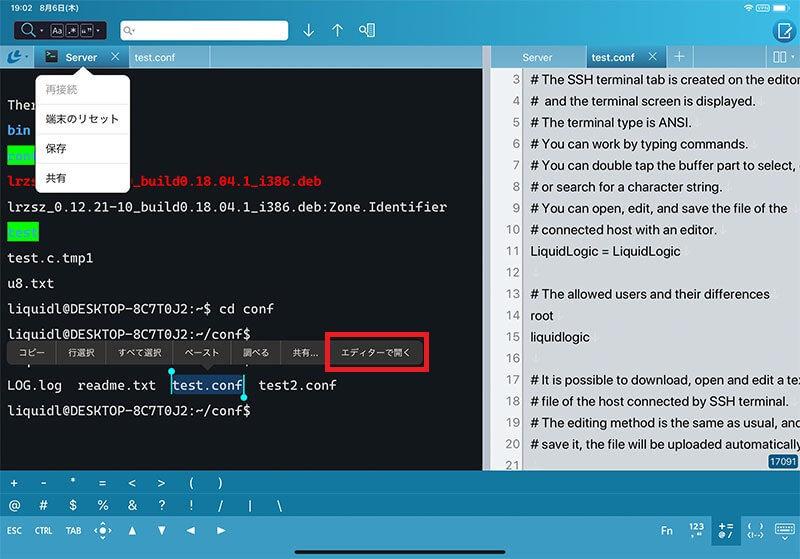The height and width of the screenshot is (559, 800).
Task: Add a new tab with plus button
Action: tap(679, 57)
